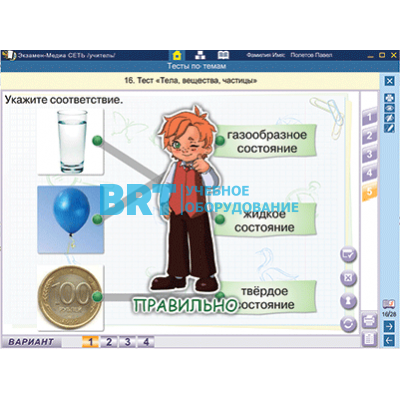Image resolution: width=400 pixels, height=400 pixels.
Task: Click the 'Укажите соответствие.' instruction text
Action: tap(64, 100)
